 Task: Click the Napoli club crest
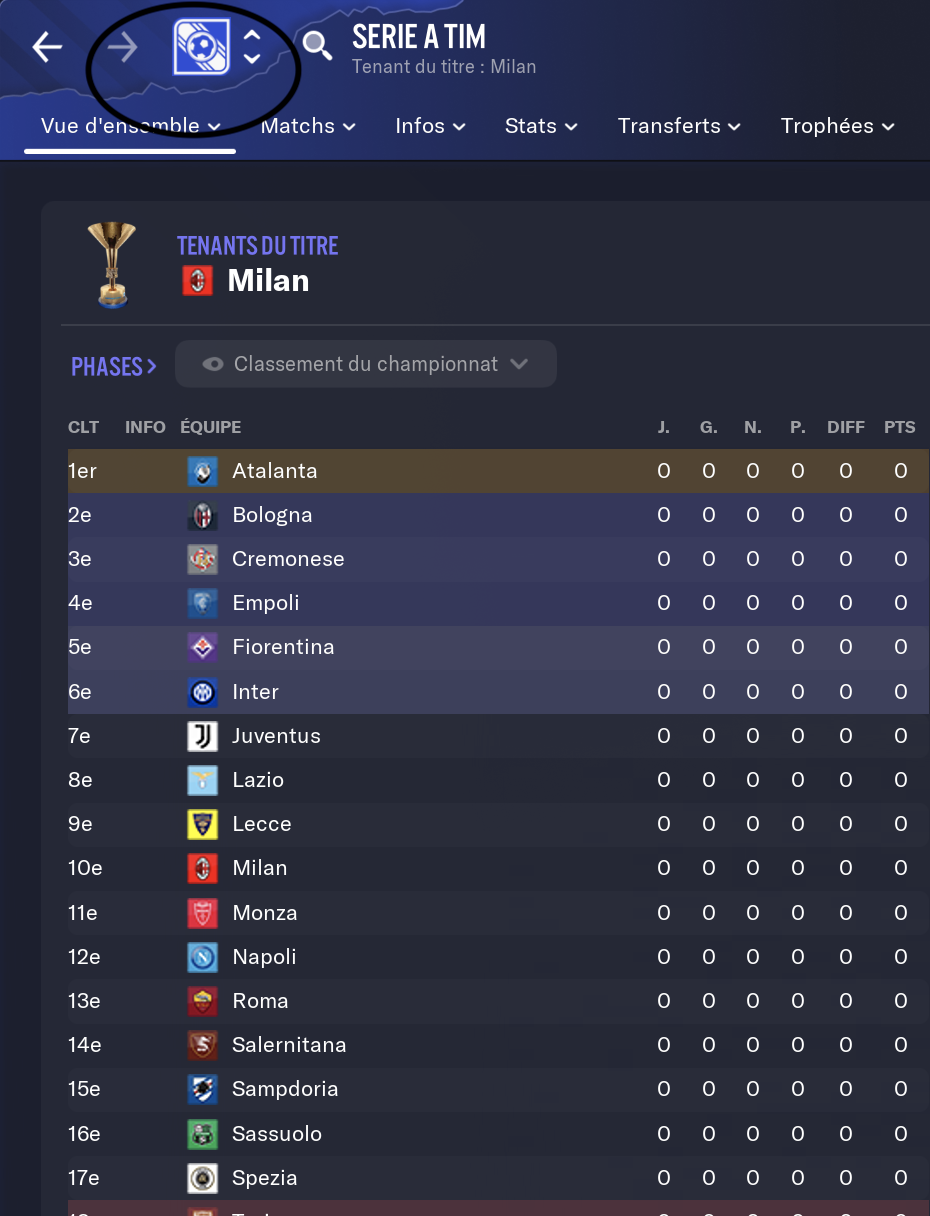[202, 957]
